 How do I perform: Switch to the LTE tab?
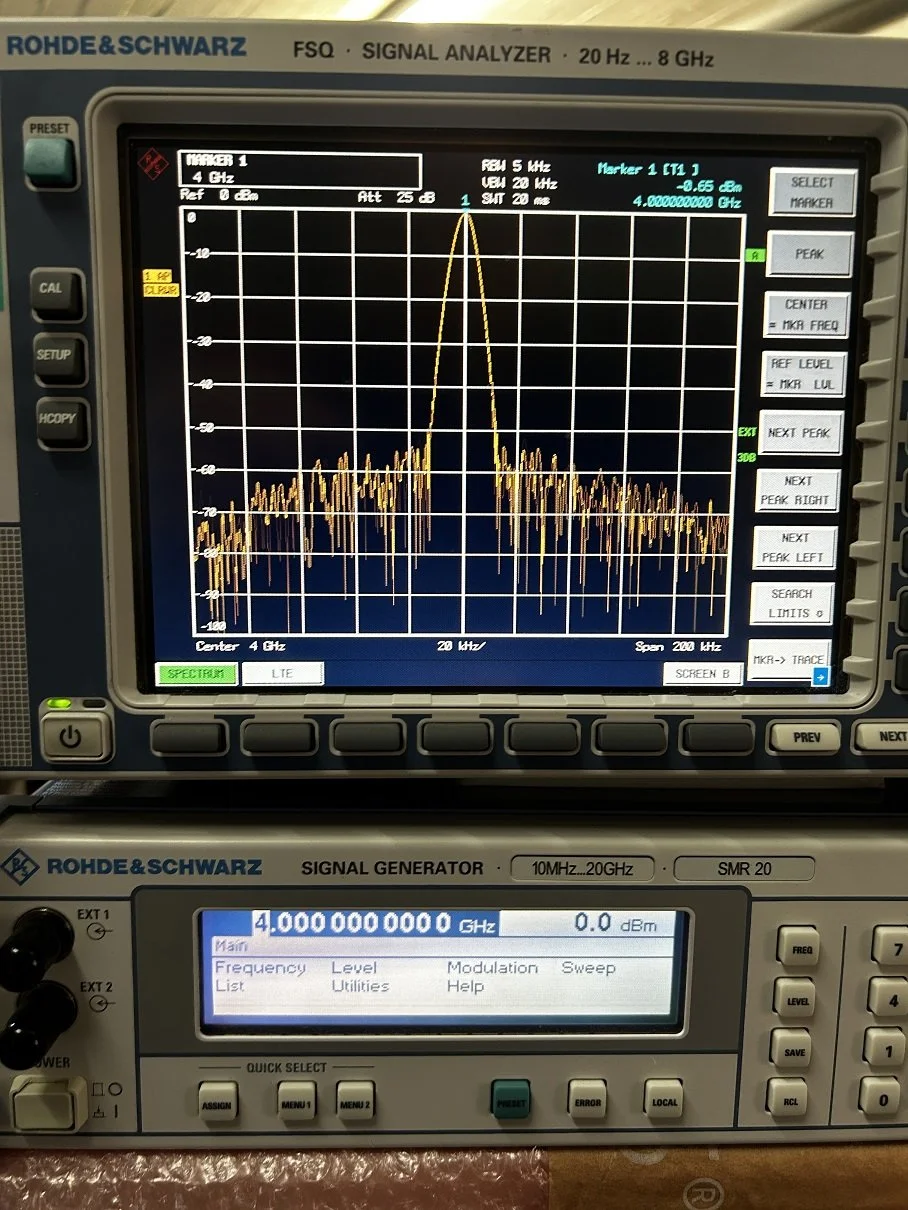coord(282,674)
